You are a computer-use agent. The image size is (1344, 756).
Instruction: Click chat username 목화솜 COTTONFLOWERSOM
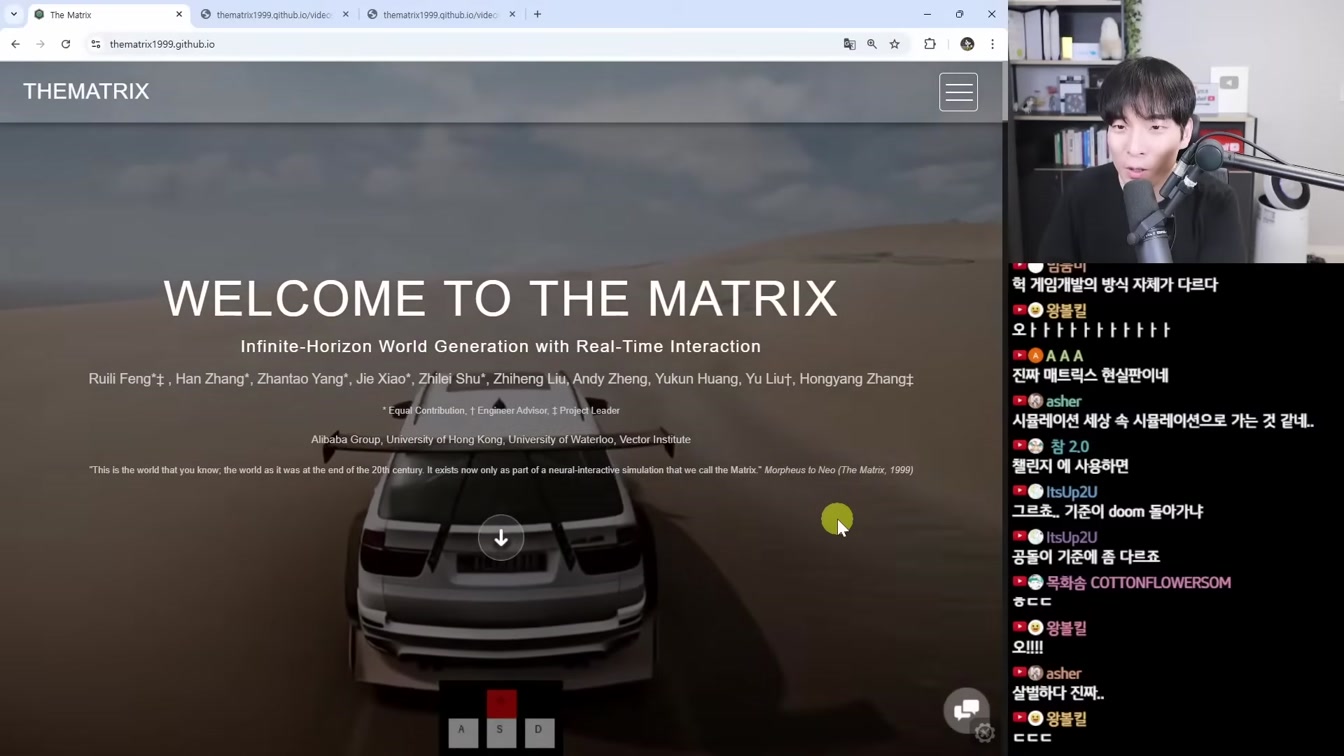(1138, 583)
